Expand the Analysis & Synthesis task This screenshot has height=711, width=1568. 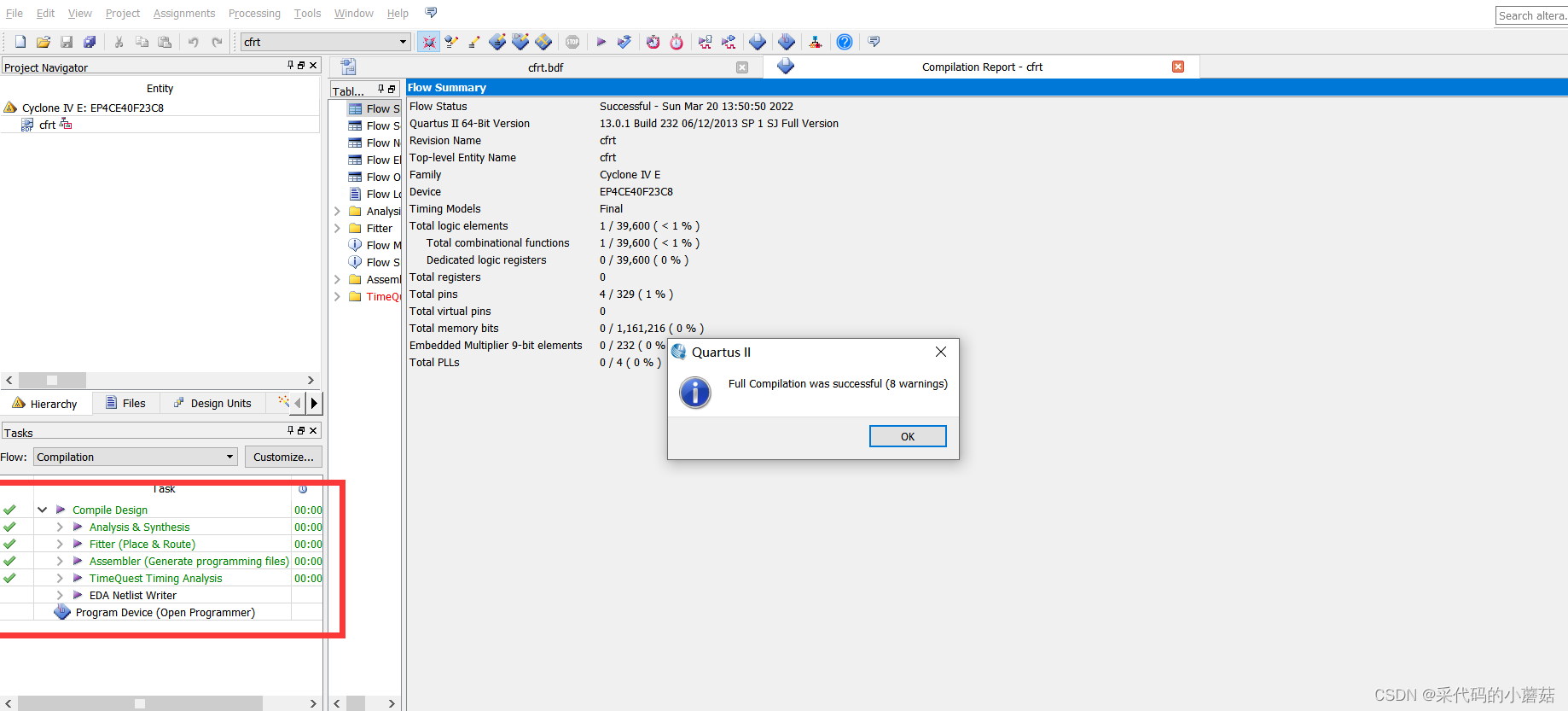point(60,527)
